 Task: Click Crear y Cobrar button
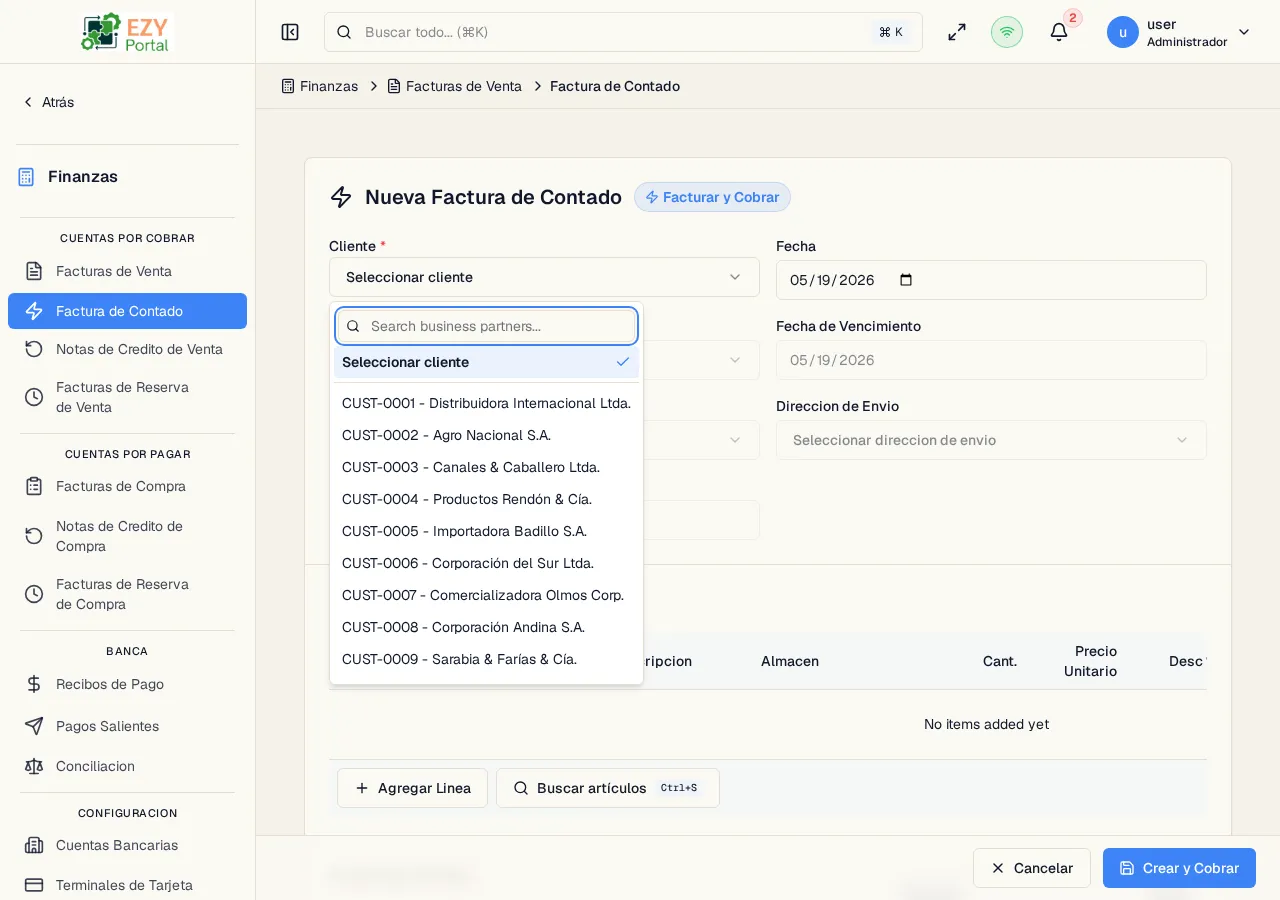1179,868
